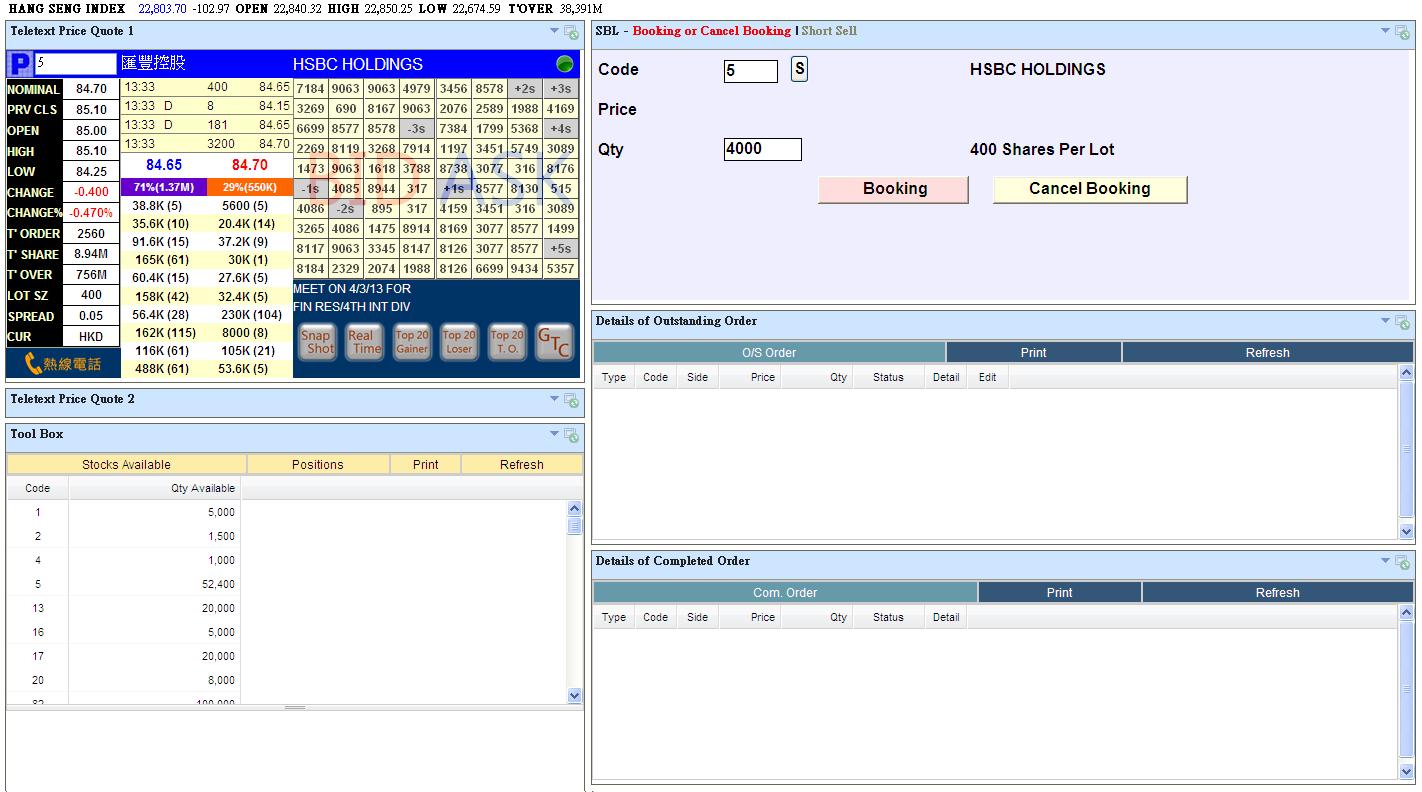Toggle the pop-out icon of Tool Box panel
1422x792 pixels.
(572, 436)
